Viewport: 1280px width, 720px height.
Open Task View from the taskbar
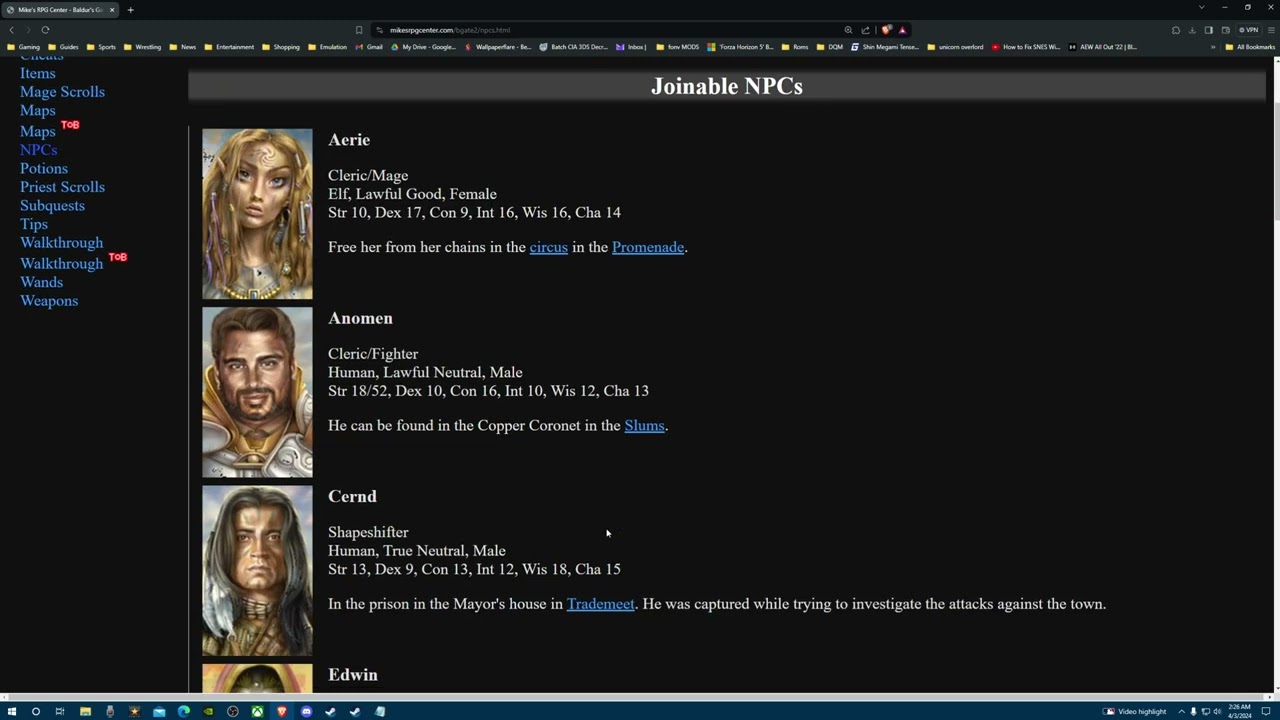coord(60,711)
